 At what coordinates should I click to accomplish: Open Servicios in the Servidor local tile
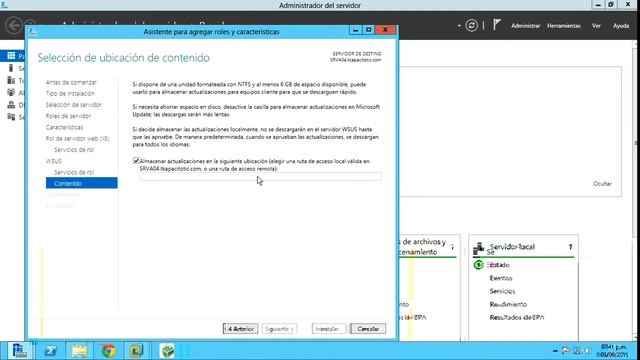tap(502, 291)
